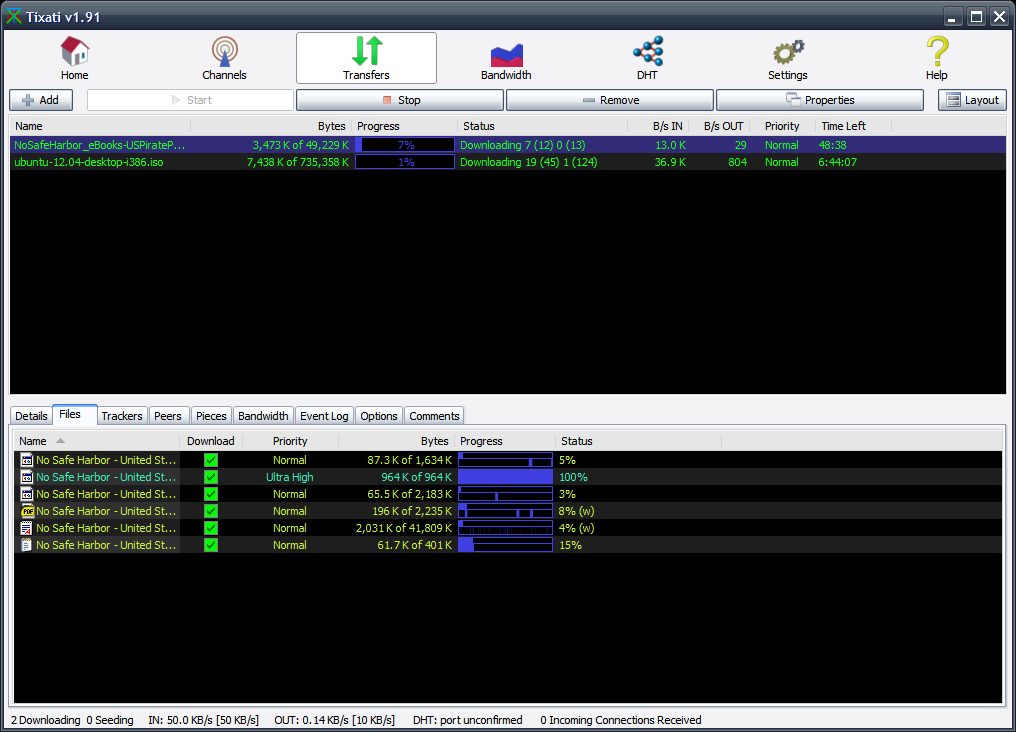Click '2 Downloading 0 Seeding' status text
Image resolution: width=1016 pixels, height=732 pixels.
(72, 720)
